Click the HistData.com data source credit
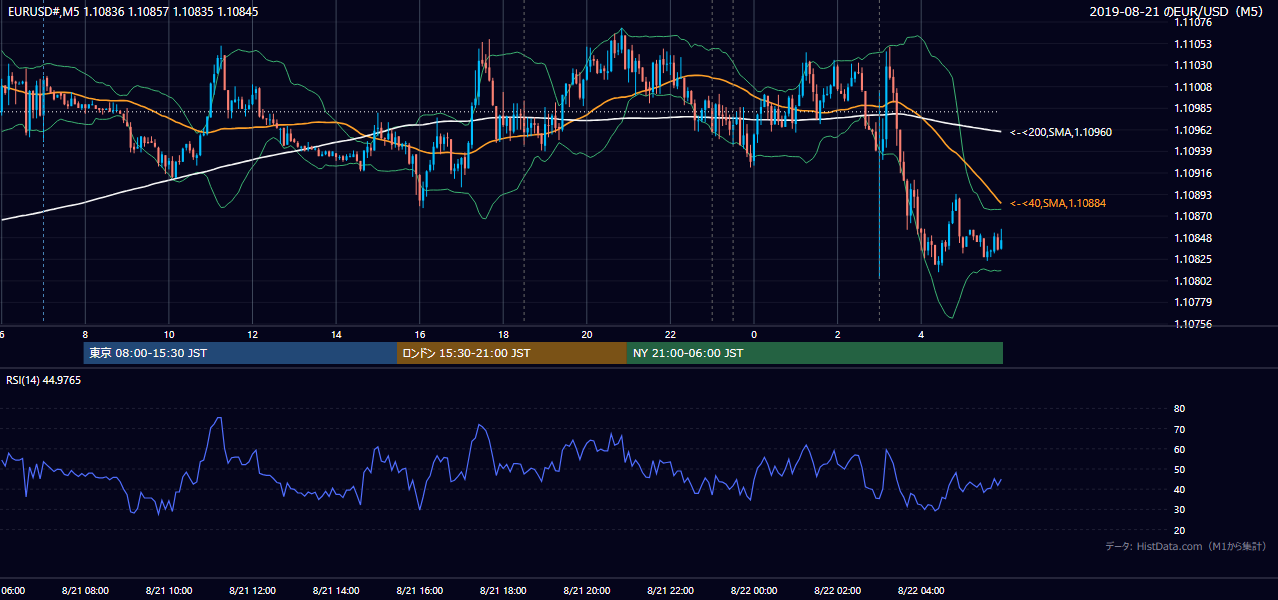Image resolution: width=1278 pixels, height=600 pixels. (1185, 546)
